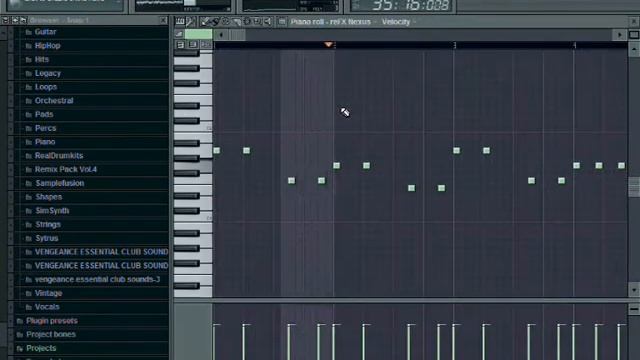Select the paint brush tool
The height and width of the screenshot is (360, 640).
pyautogui.click(x=215, y=22)
